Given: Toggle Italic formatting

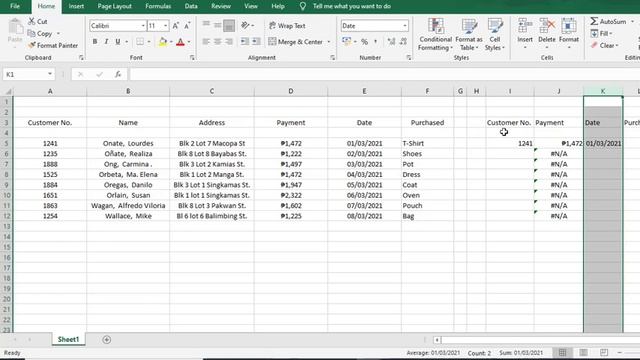Looking at the screenshot, I should [107, 42].
